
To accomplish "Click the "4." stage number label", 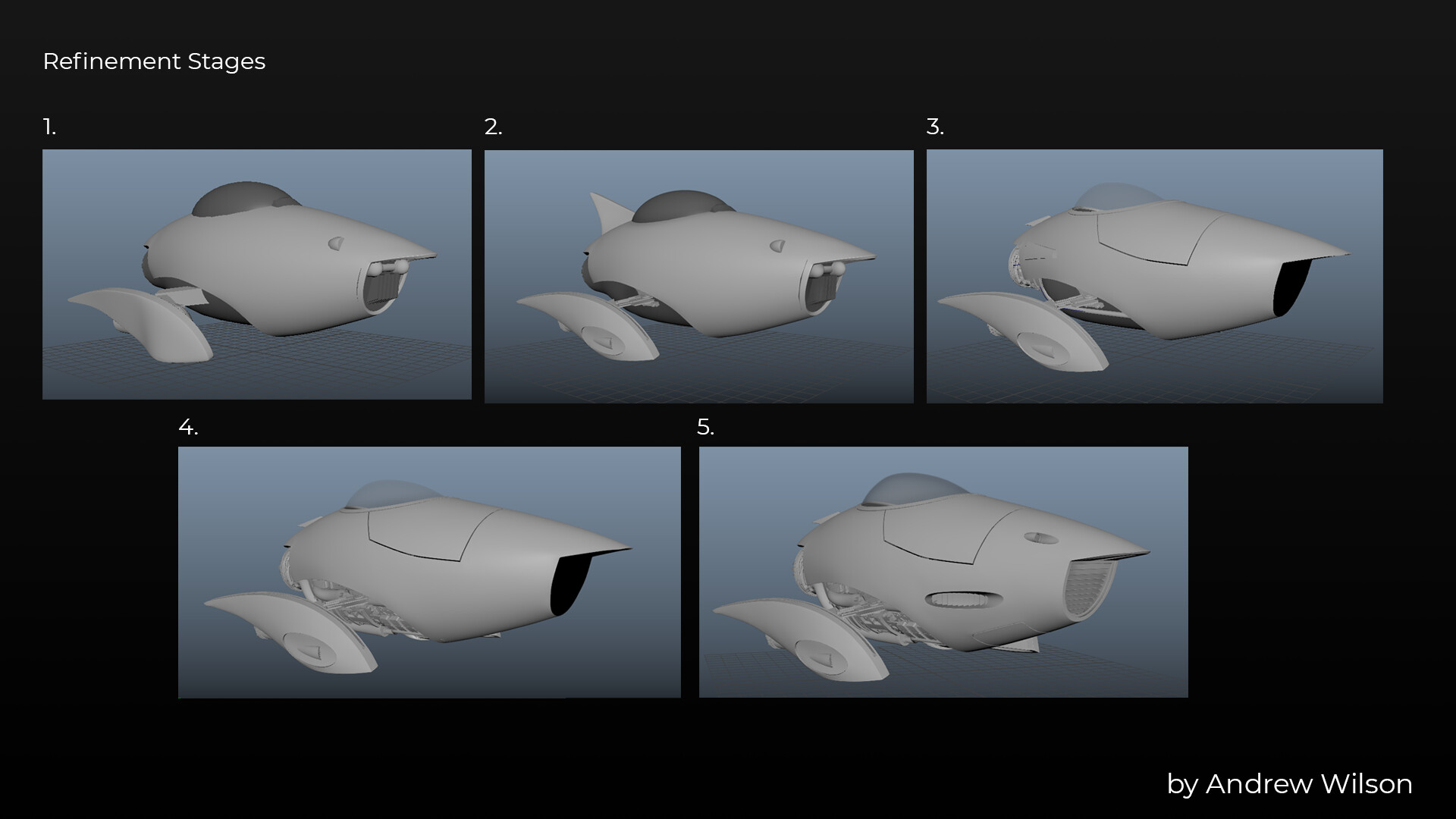I will (x=188, y=428).
